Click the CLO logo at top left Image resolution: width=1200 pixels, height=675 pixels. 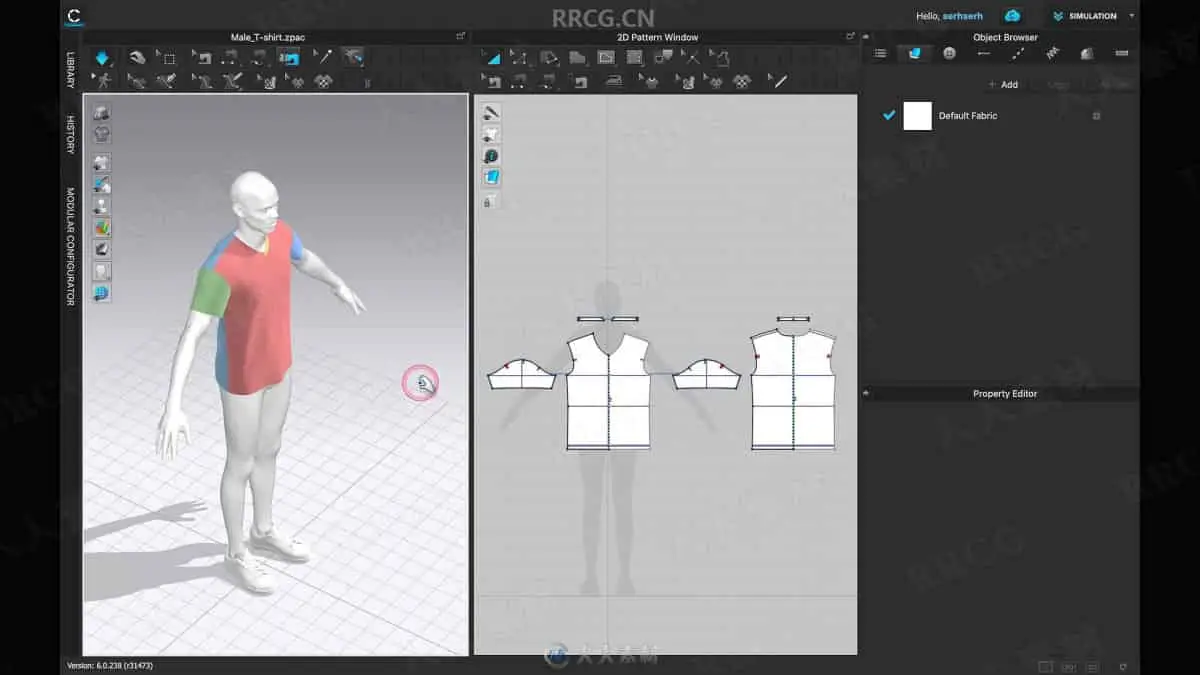coord(75,16)
